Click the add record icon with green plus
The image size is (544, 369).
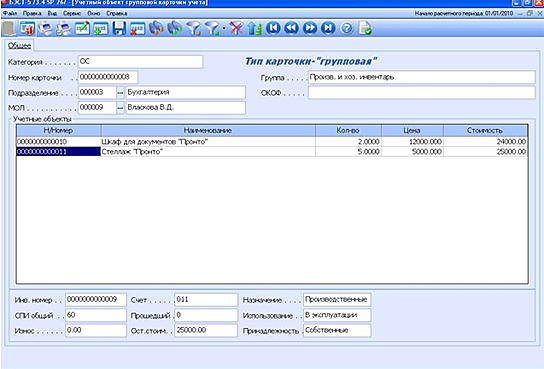pos(101,28)
